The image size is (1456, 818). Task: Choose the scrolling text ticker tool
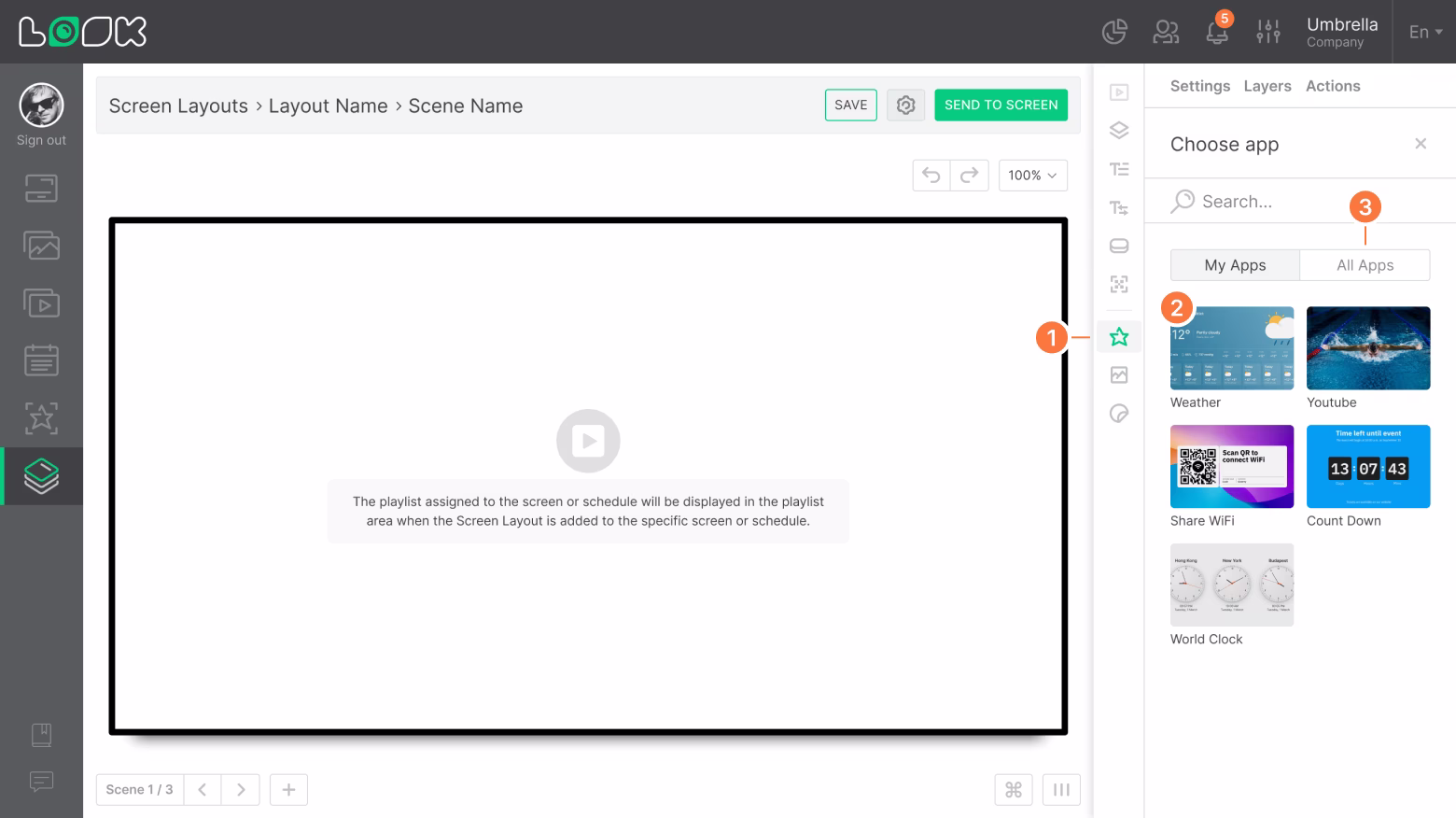point(1118,207)
